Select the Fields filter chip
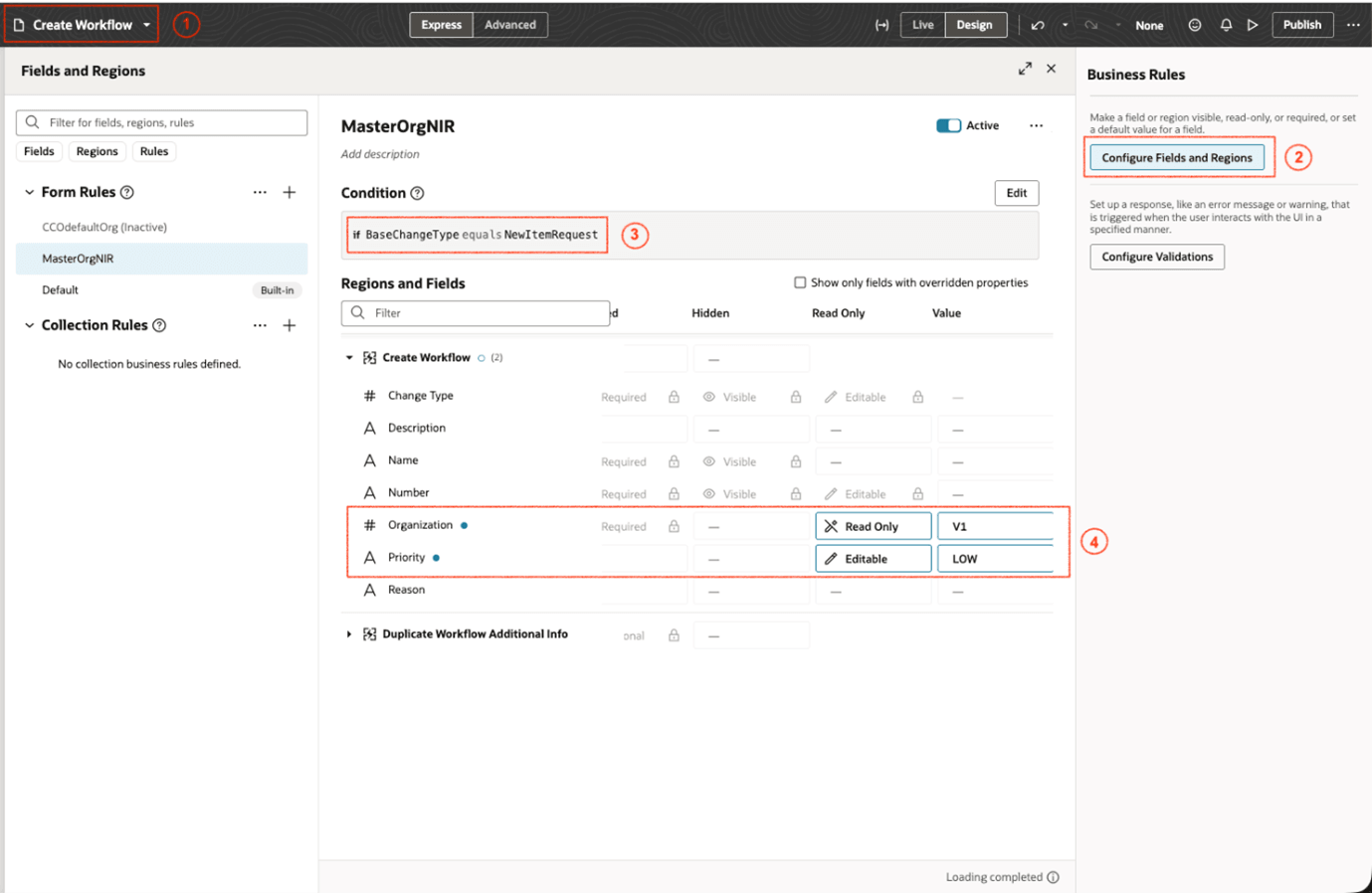1372x893 pixels. pyautogui.click(x=39, y=151)
